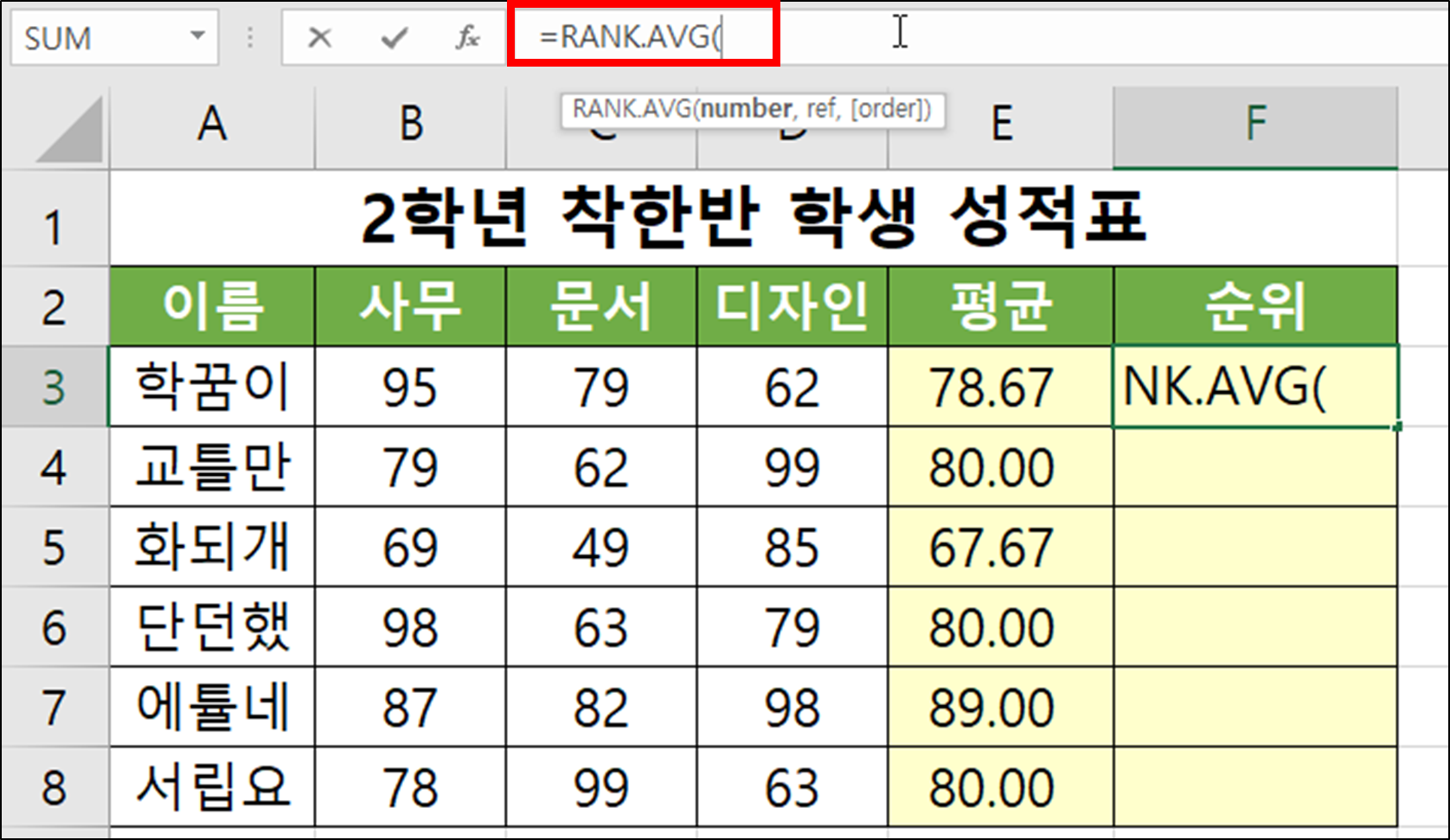Select row 3 header

(54, 388)
